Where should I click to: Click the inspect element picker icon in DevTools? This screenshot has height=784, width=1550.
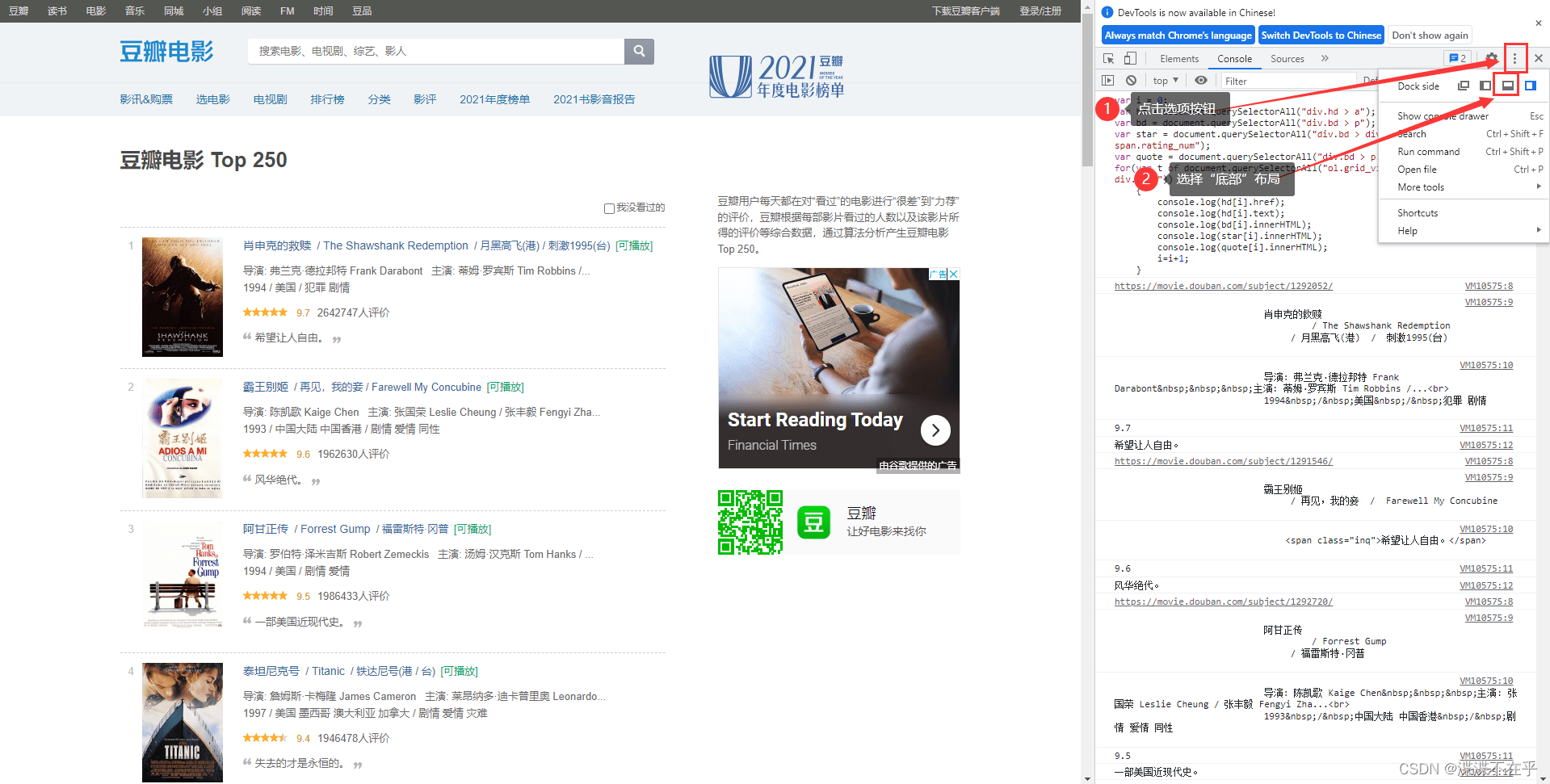coord(1108,58)
